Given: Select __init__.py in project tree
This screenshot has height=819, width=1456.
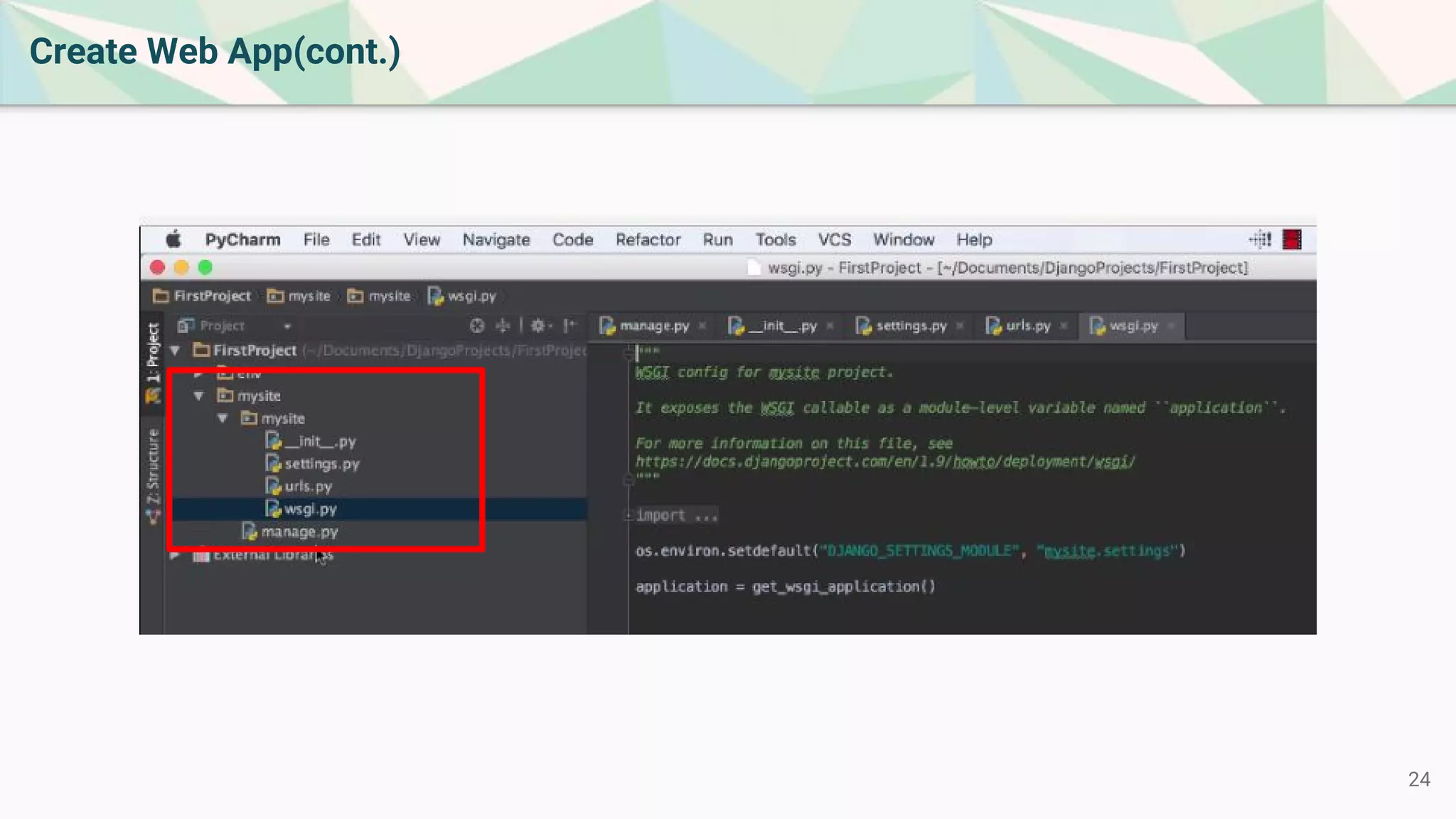Looking at the screenshot, I should pos(311,441).
